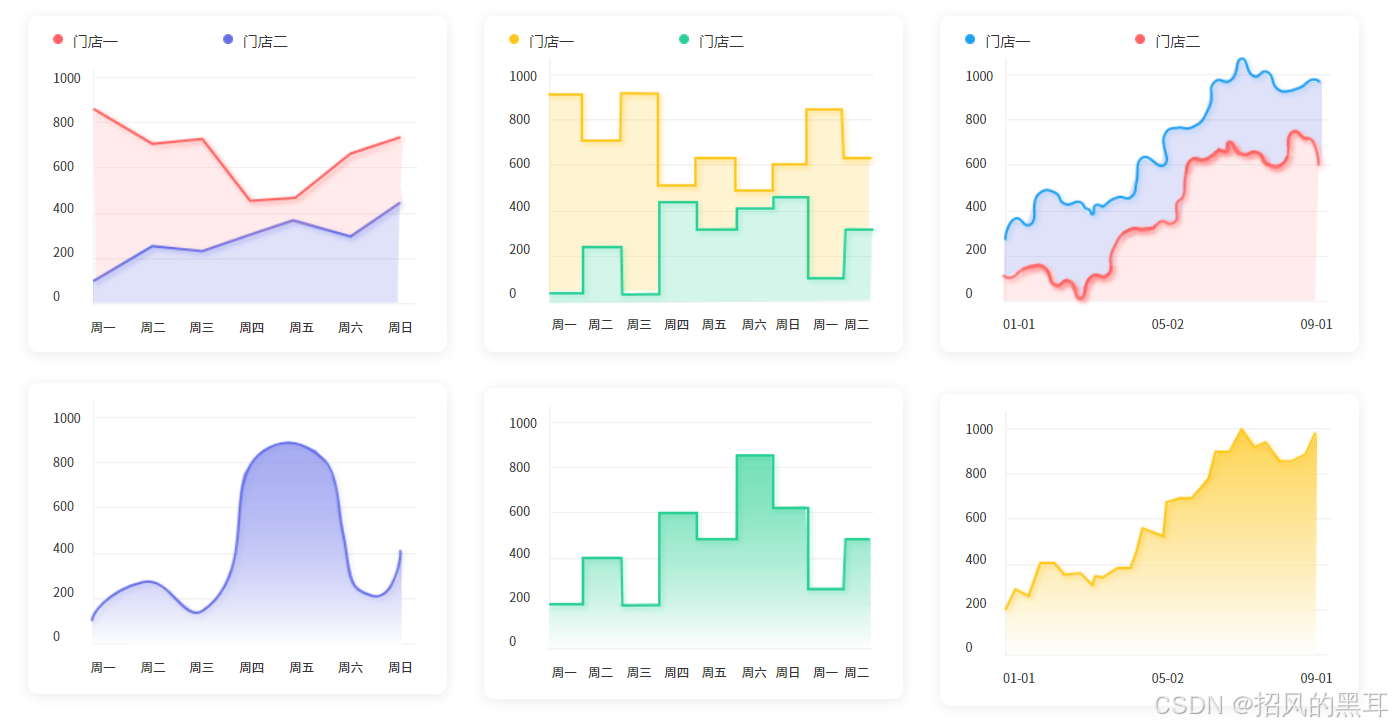1392x728 pixels.
Task: Click 800 axis value in single yellow area chart
Action: 977,473
